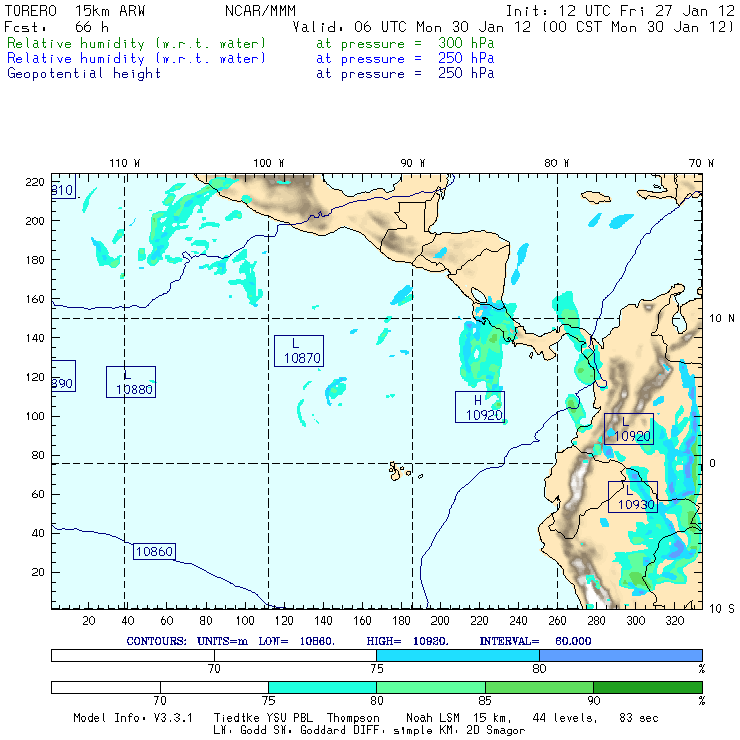
Task: Click the 'L 10880' low-center label box
Action: pyautogui.click(x=131, y=382)
